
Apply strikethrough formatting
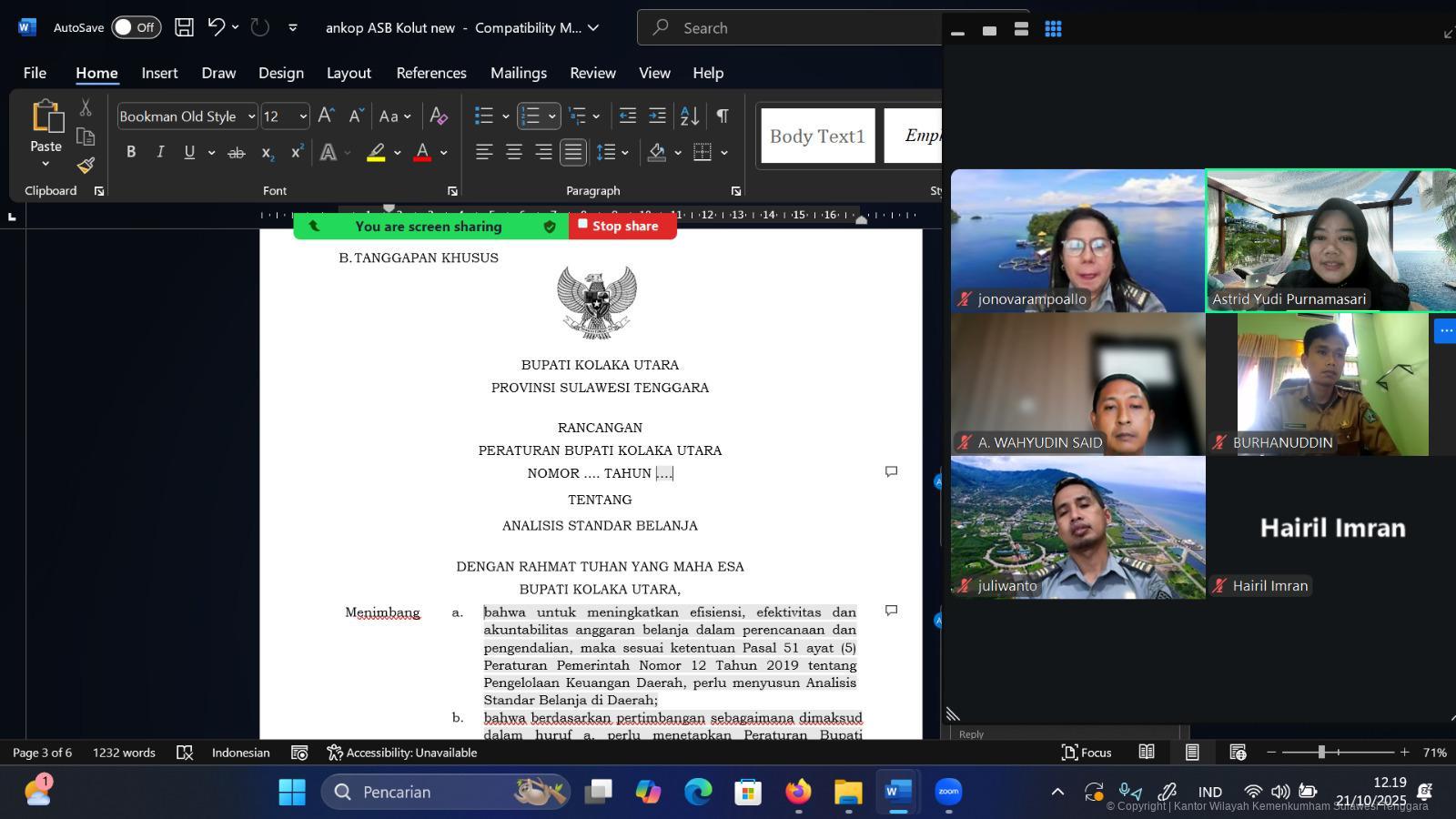(x=237, y=153)
